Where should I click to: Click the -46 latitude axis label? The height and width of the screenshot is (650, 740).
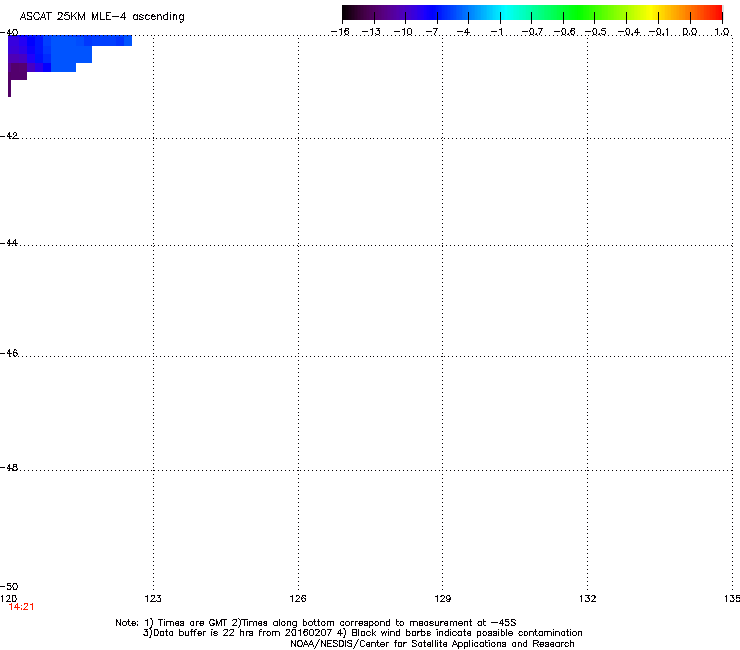coord(9,353)
